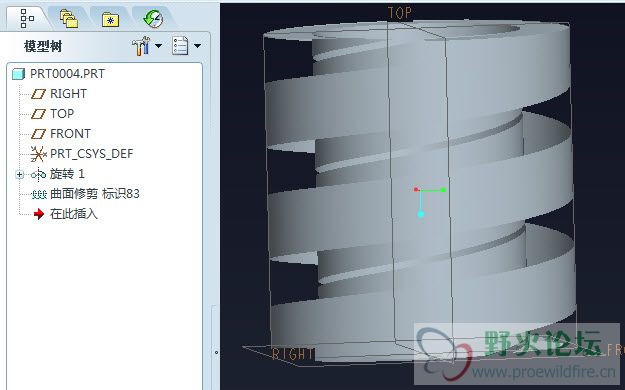Open the Favorites folder tab

[110, 19]
